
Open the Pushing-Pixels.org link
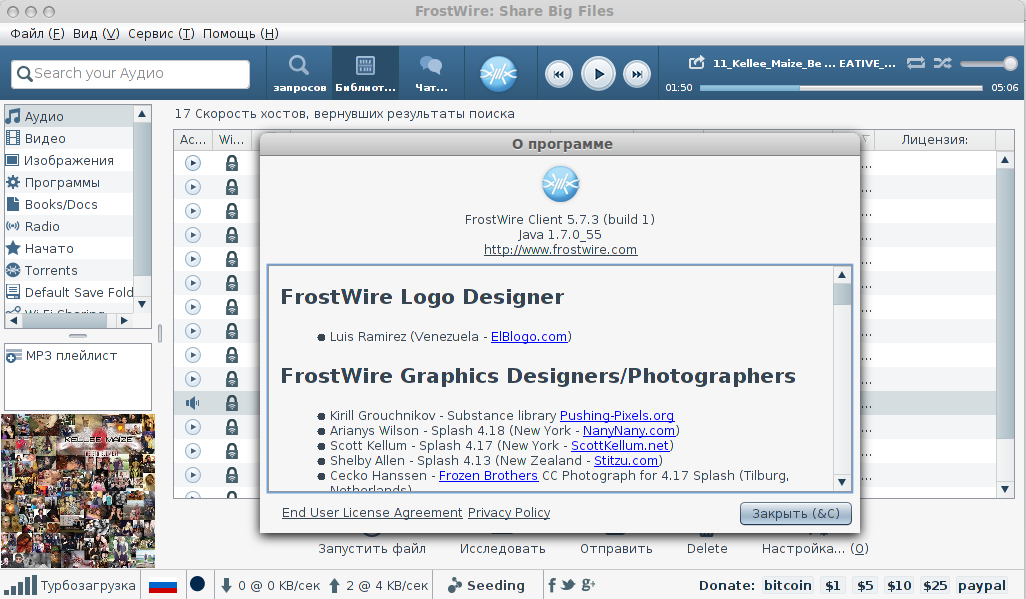(x=616, y=416)
